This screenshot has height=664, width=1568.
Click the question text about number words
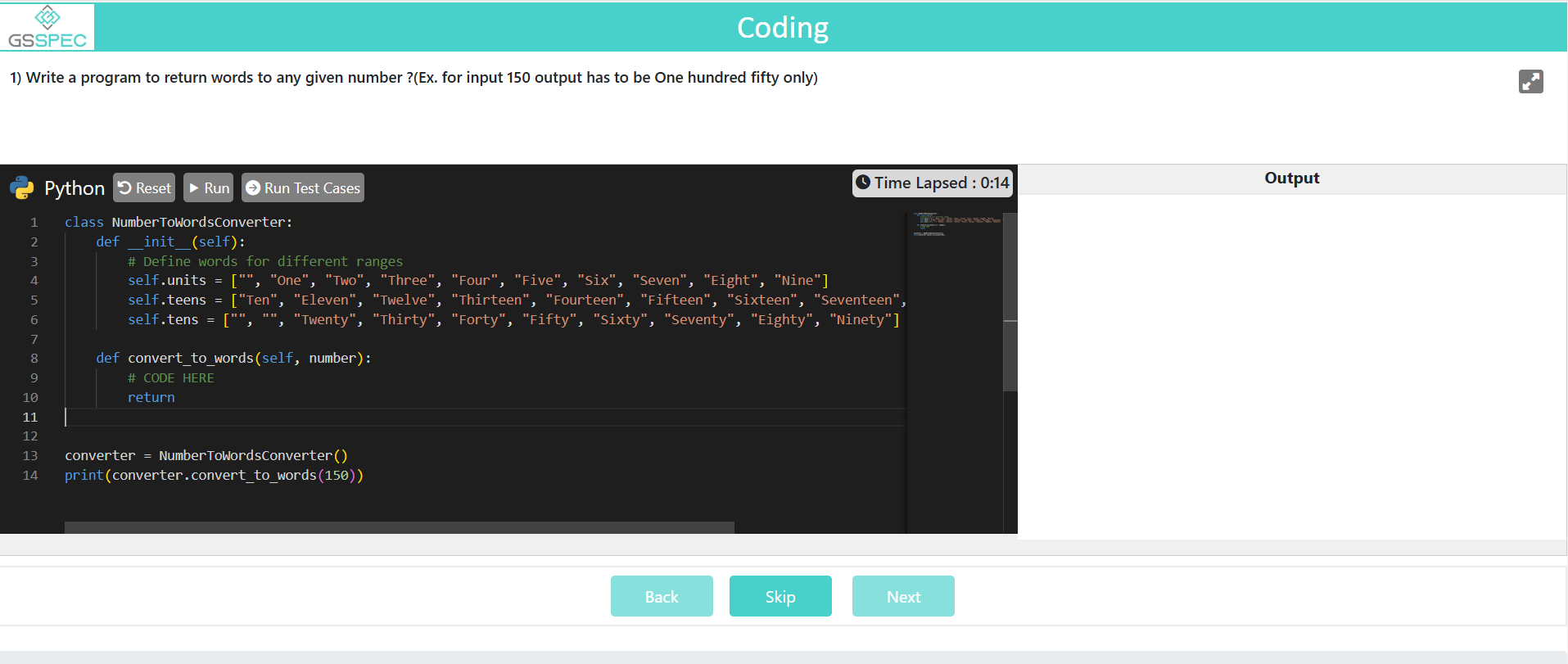pyautogui.click(x=413, y=77)
